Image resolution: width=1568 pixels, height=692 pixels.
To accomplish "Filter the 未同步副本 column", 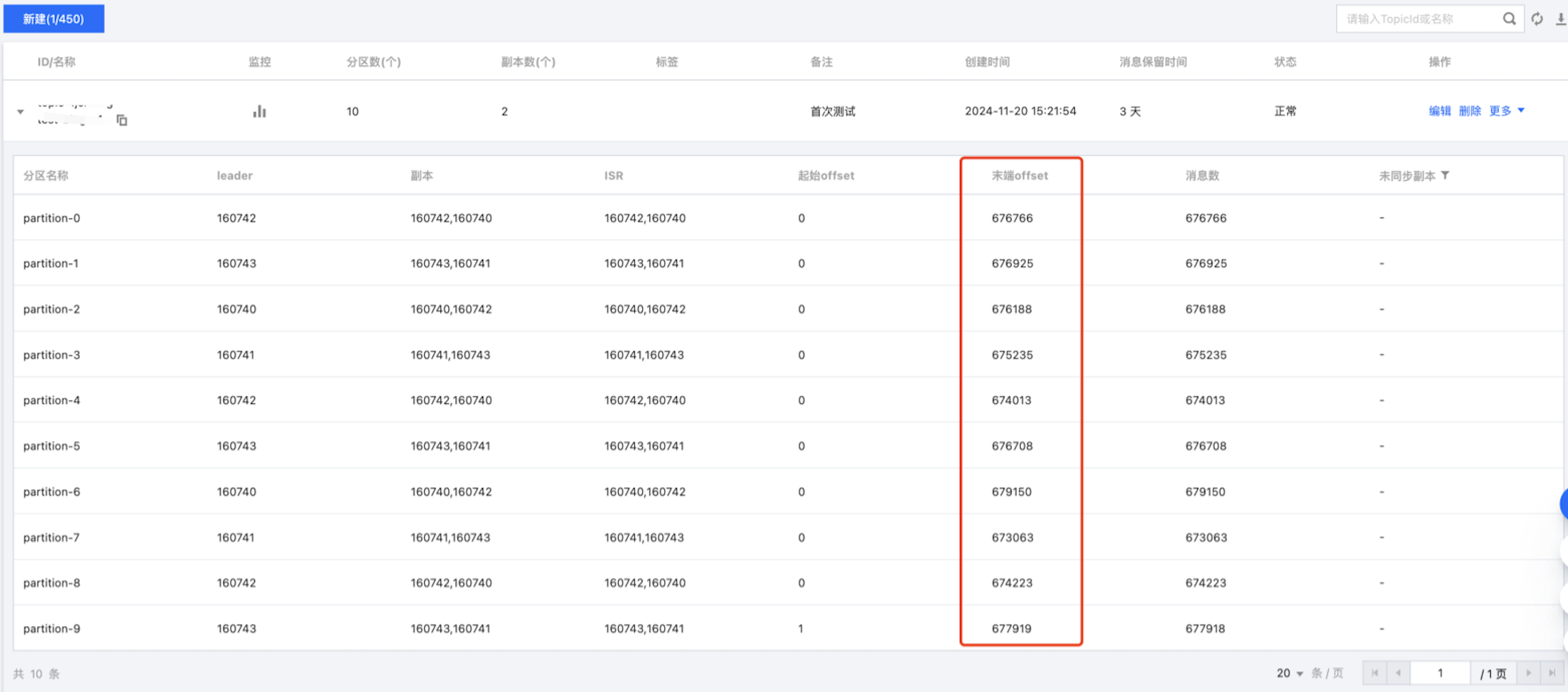I will (1445, 176).
